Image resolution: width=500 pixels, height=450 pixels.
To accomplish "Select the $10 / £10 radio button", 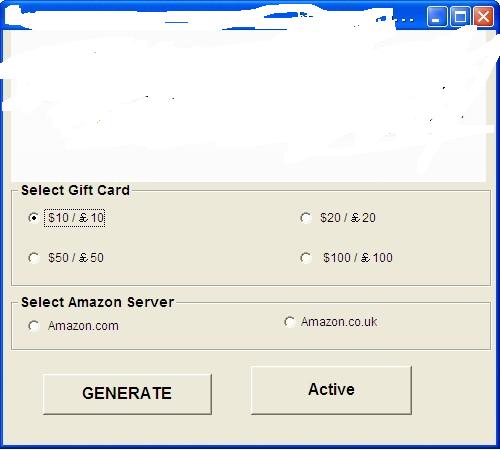I will [x=34, y=218].
